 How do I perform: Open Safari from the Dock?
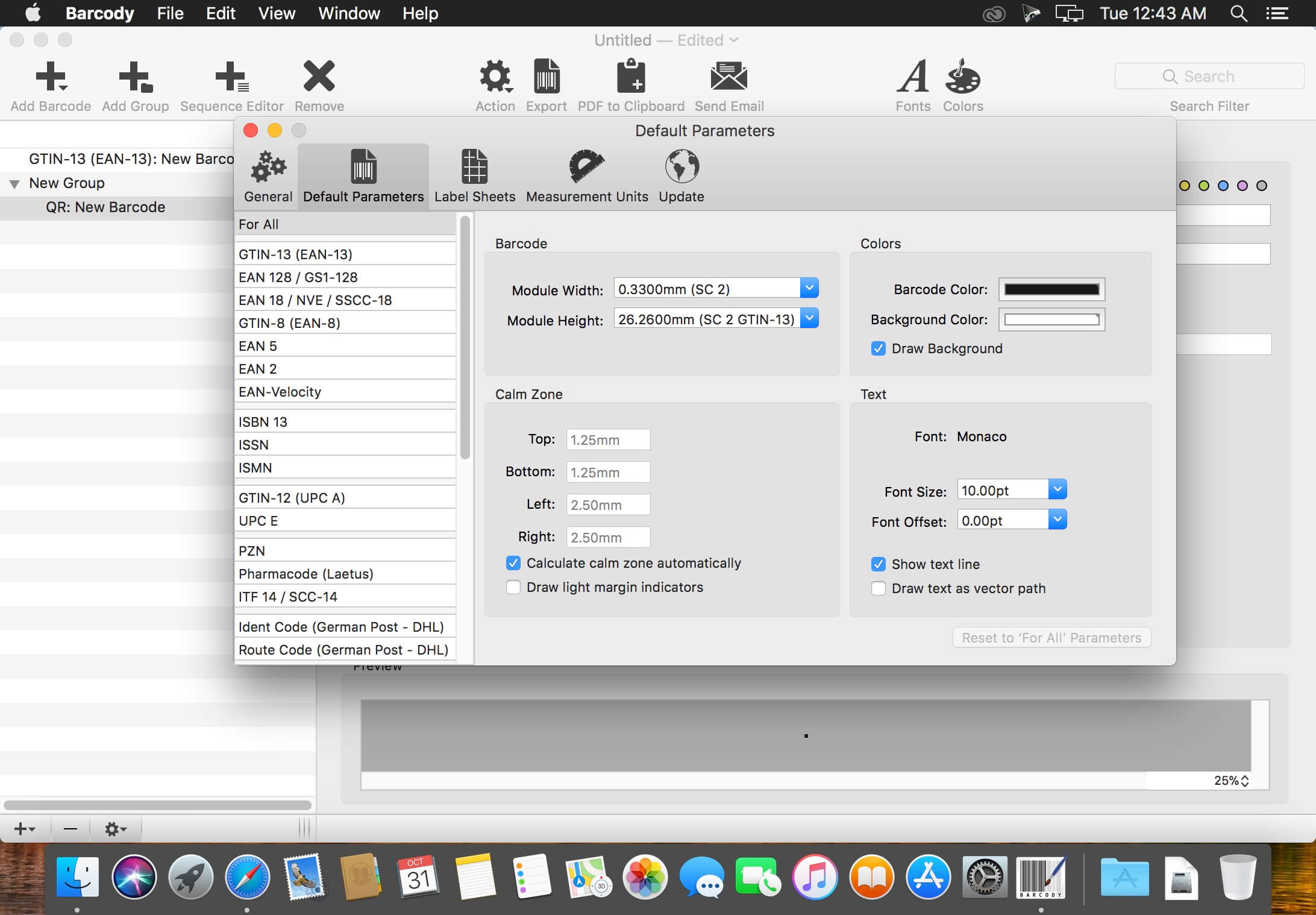click(247, 876)
